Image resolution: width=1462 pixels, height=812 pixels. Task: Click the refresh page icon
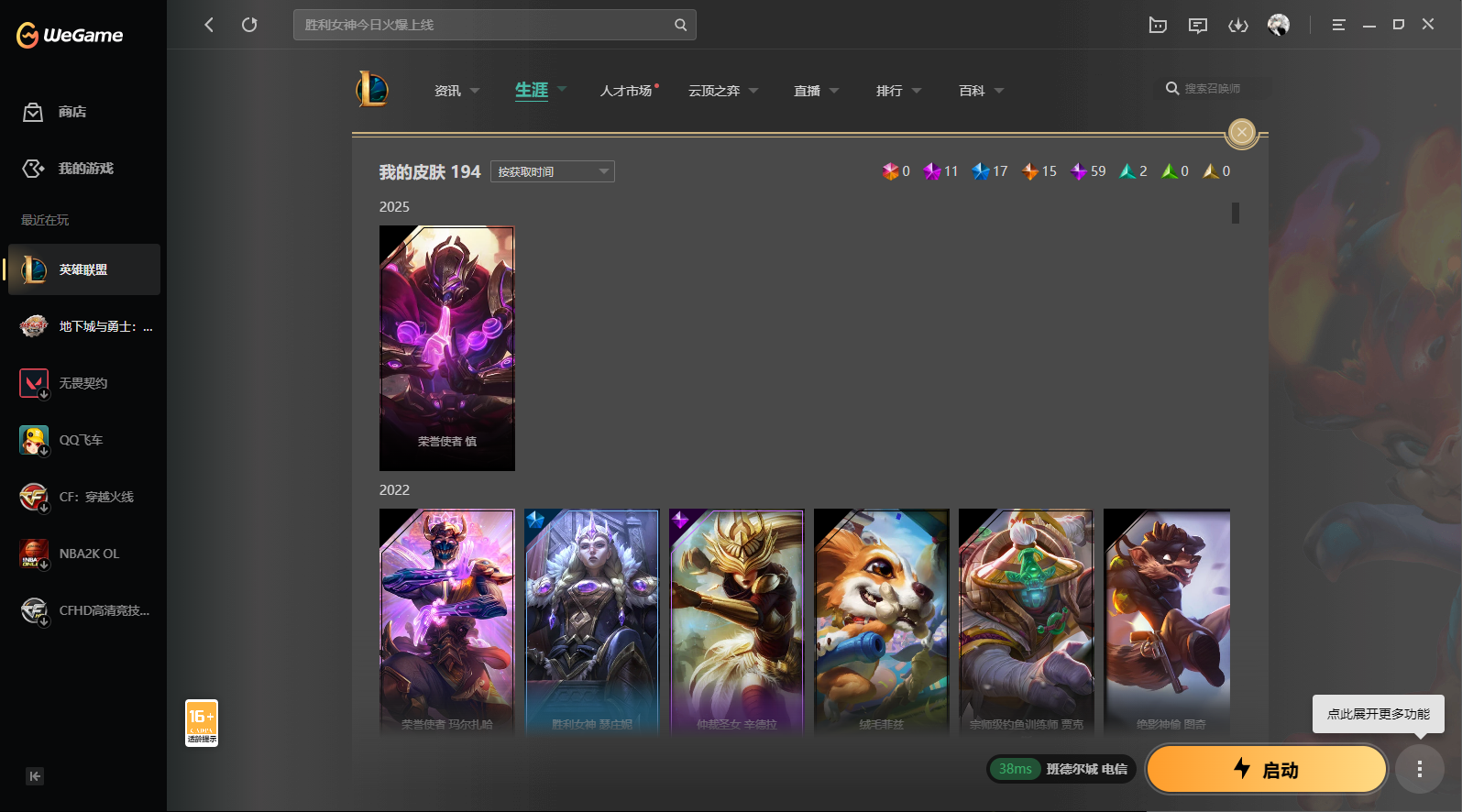[249, 25]
